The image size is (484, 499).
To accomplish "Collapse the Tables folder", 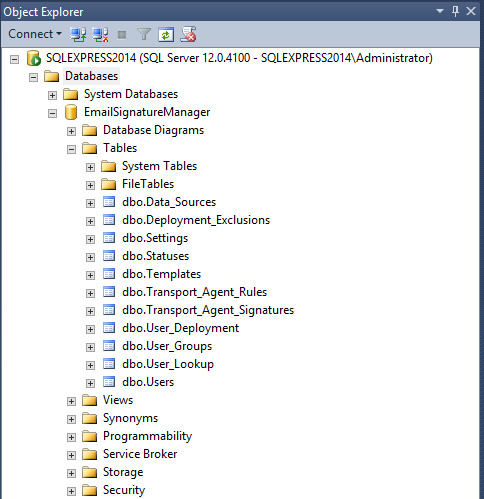I will tap(71, 150).
